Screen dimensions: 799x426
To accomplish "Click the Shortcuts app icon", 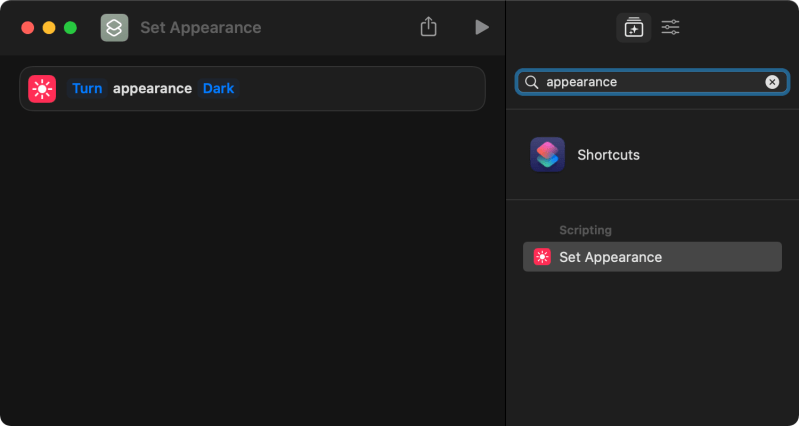I will click(x=547, y=154).
